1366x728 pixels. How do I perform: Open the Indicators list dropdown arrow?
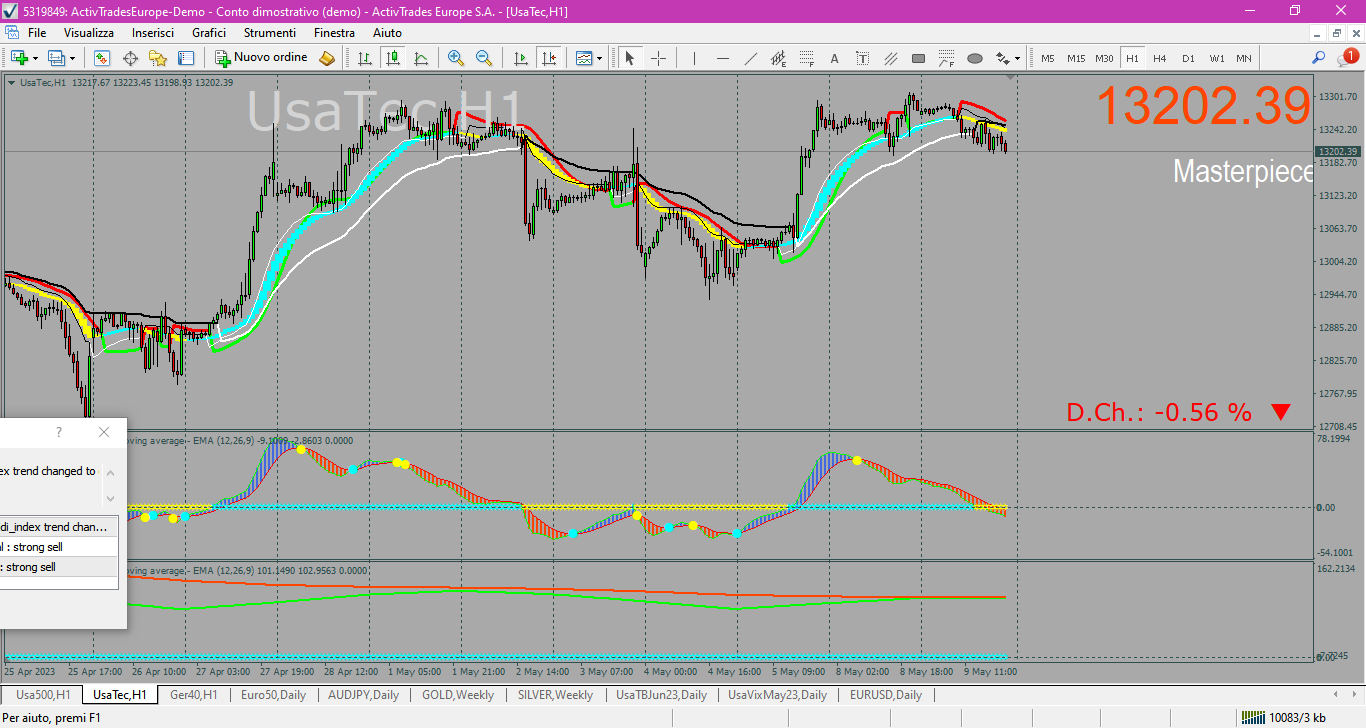[599, 59]
